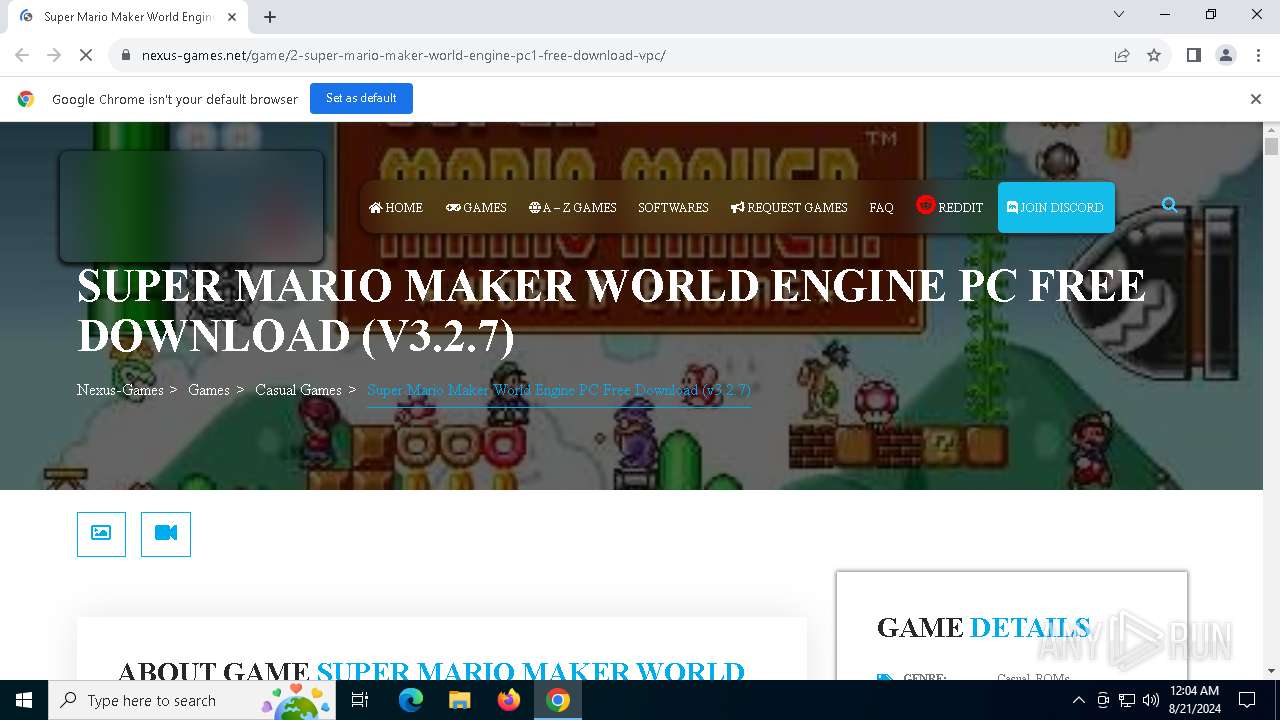
Task: Click Set as default button
Action: pyautogui.click(x=361, y=98)
